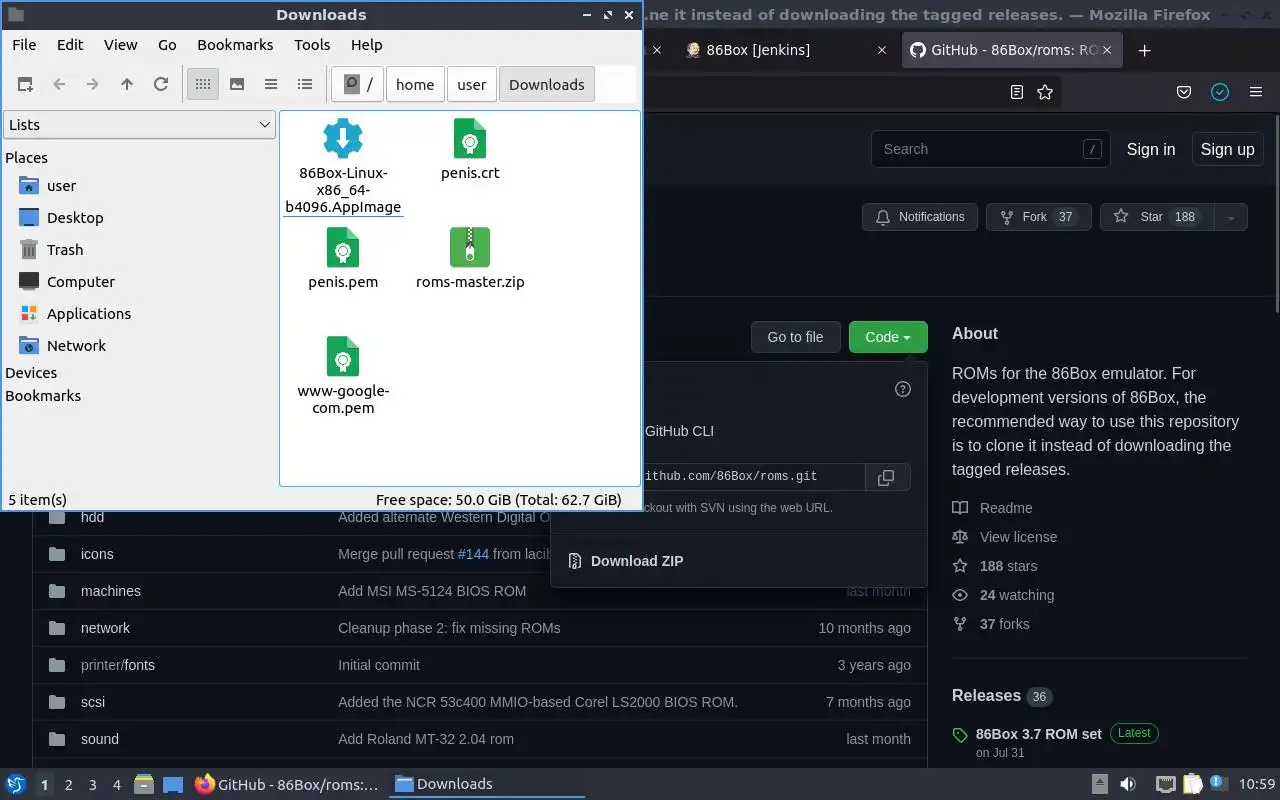
Task: Open the Readme link in About
Action: (1006, 508)
